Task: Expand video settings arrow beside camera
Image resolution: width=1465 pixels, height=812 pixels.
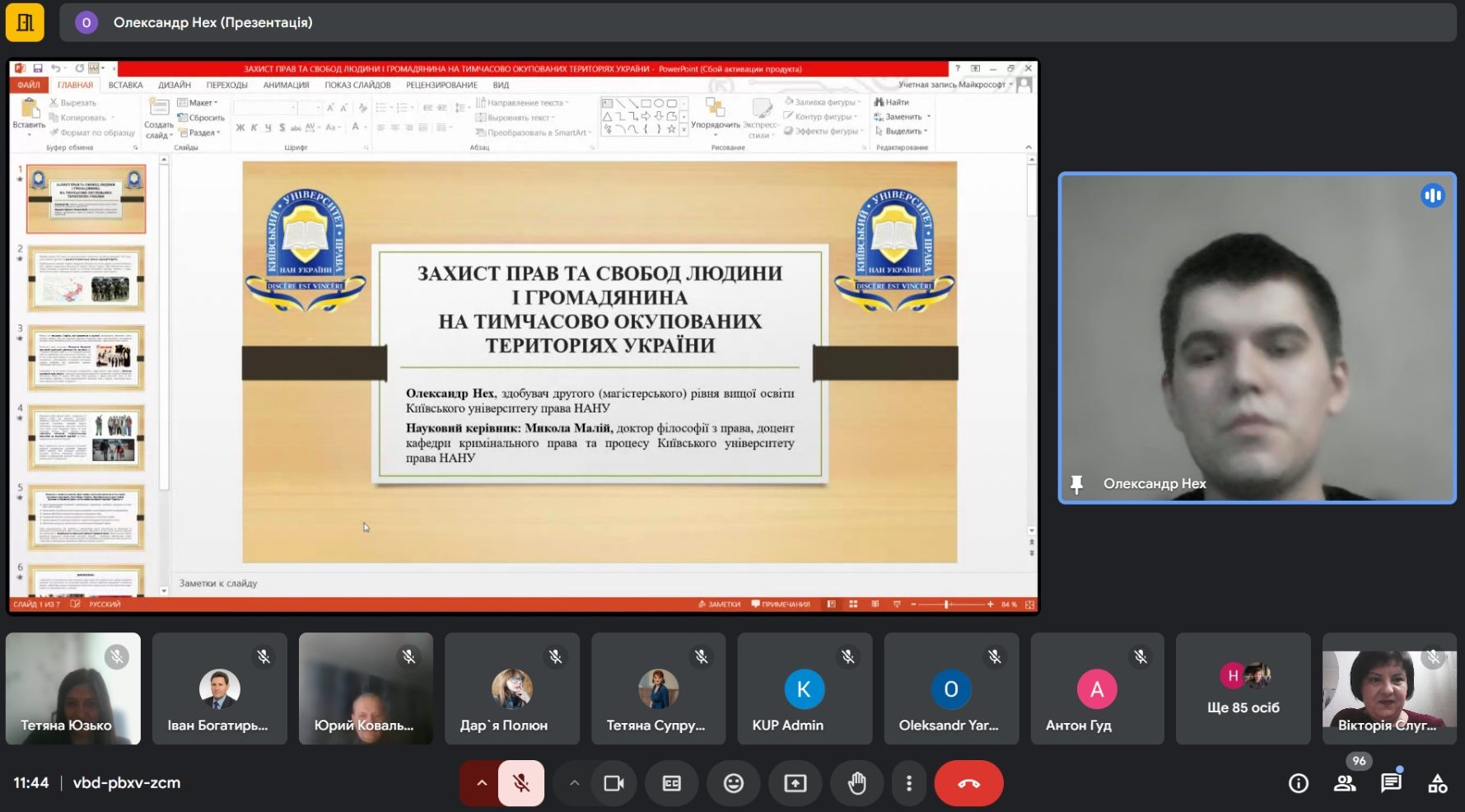Action: [575, 783]
